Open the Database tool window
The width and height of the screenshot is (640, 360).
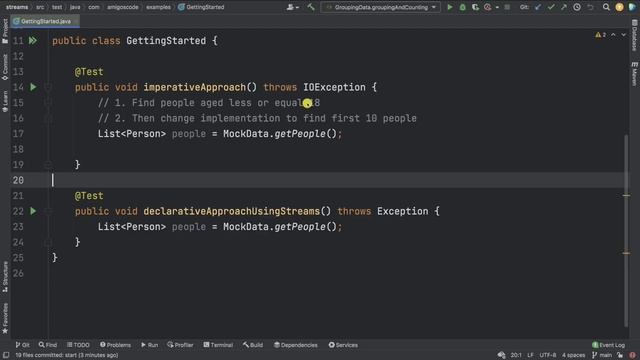click(635, 36)
